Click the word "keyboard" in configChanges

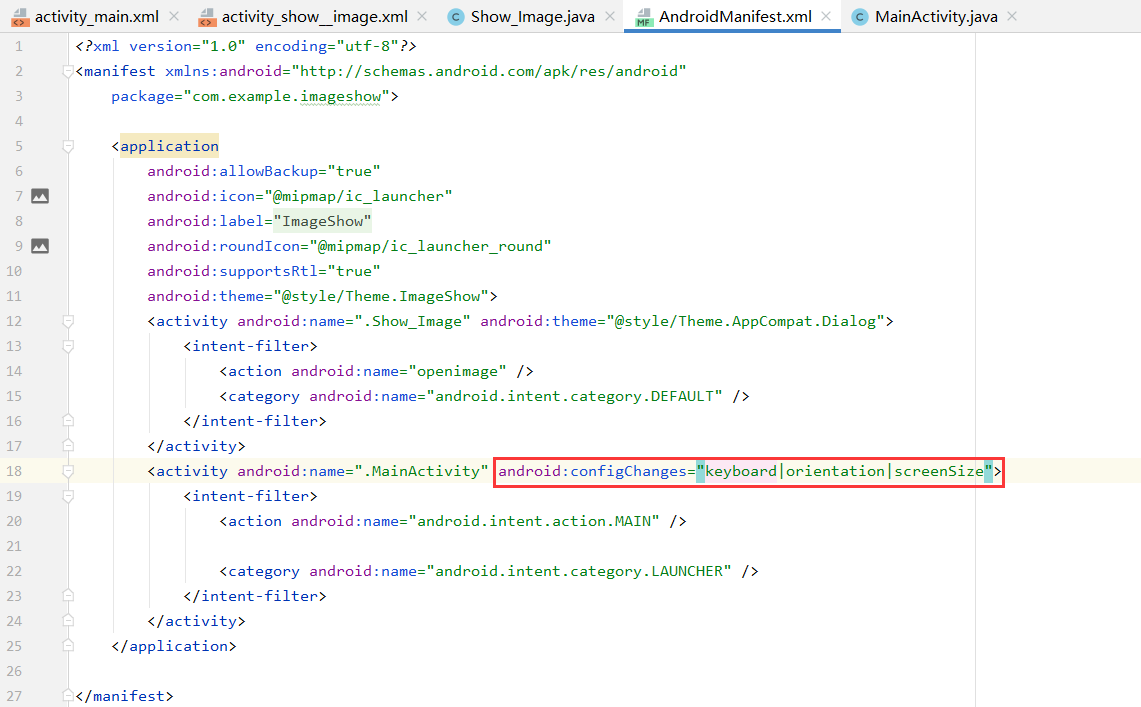(741, 471)
